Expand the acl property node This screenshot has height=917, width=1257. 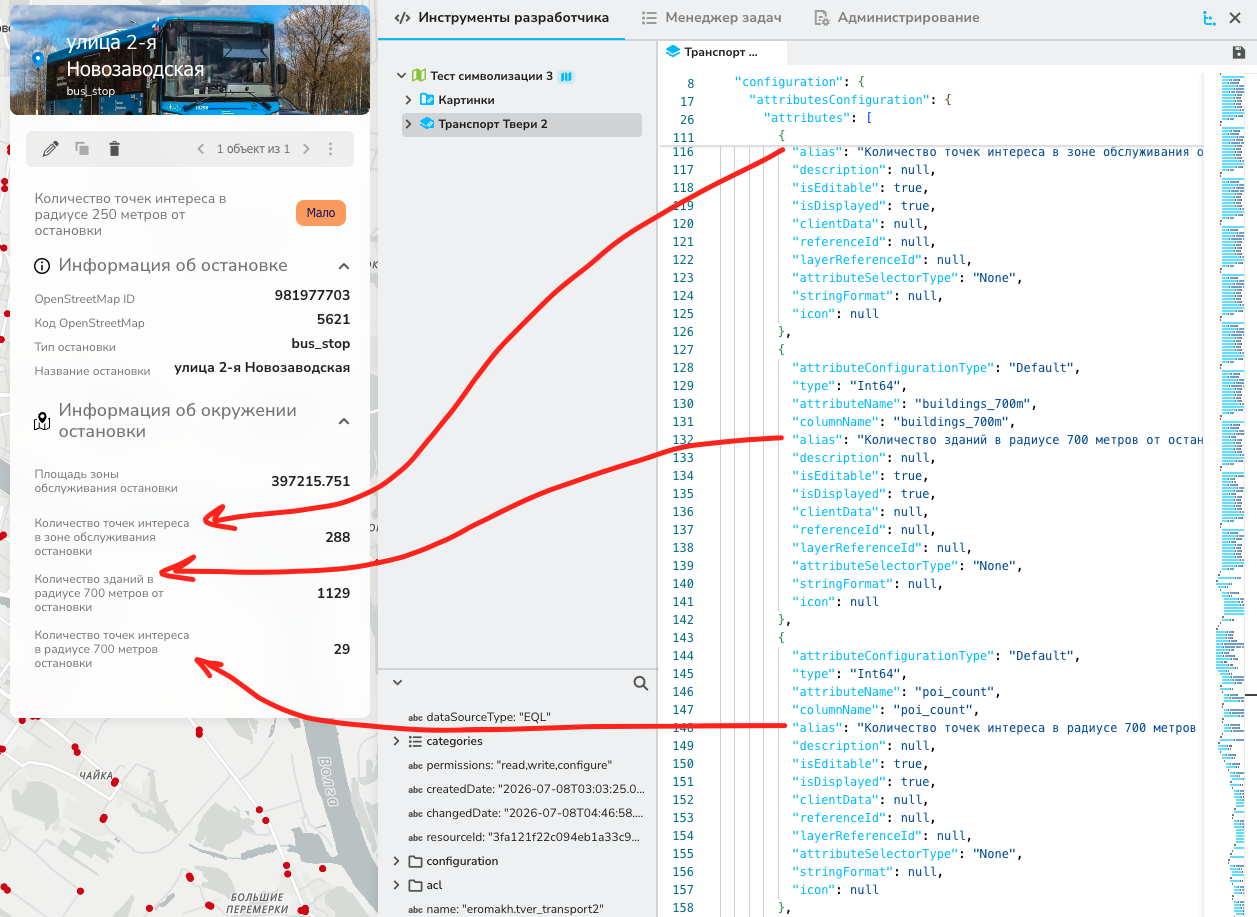[397, 885]
